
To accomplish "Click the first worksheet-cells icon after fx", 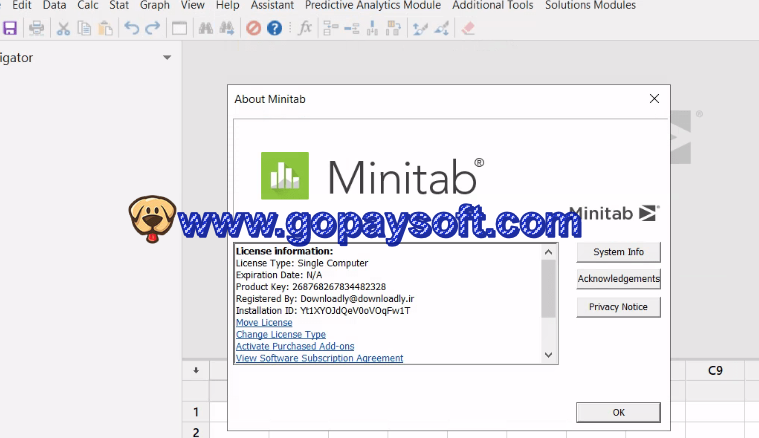I will 331,28.
